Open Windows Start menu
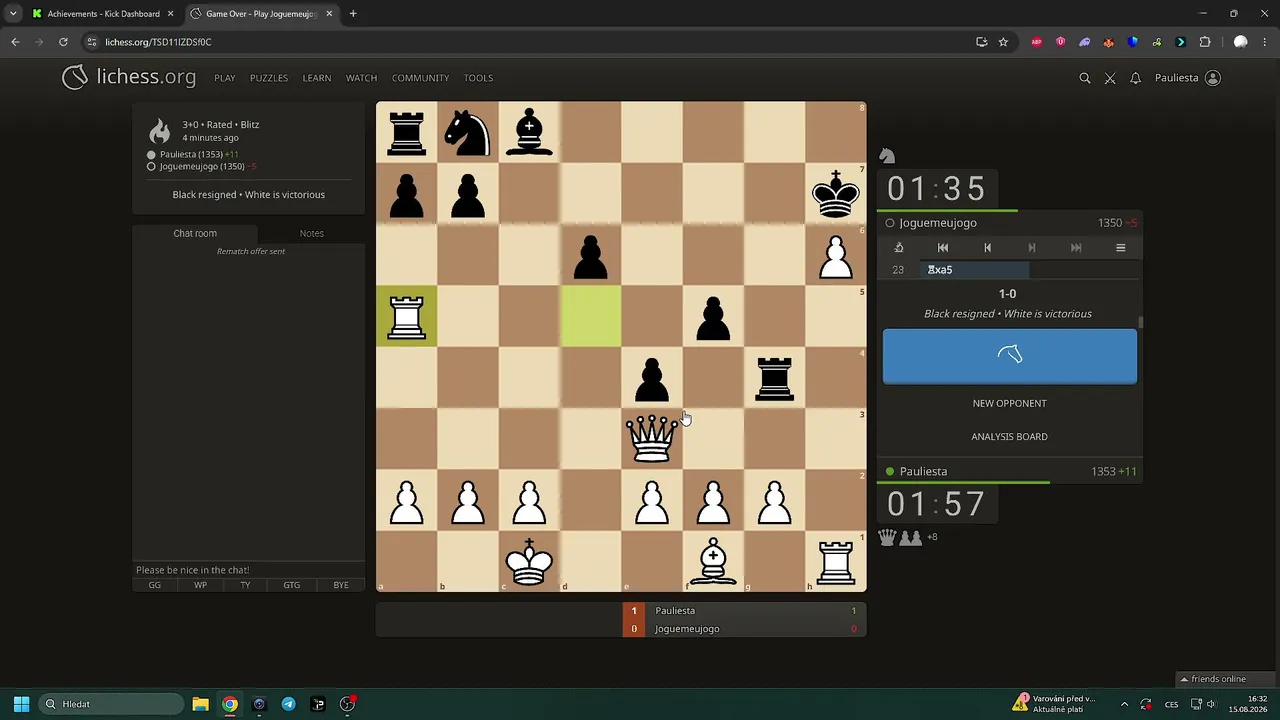The height and width of the screenshot is (720, 1280). pos(21,704)
